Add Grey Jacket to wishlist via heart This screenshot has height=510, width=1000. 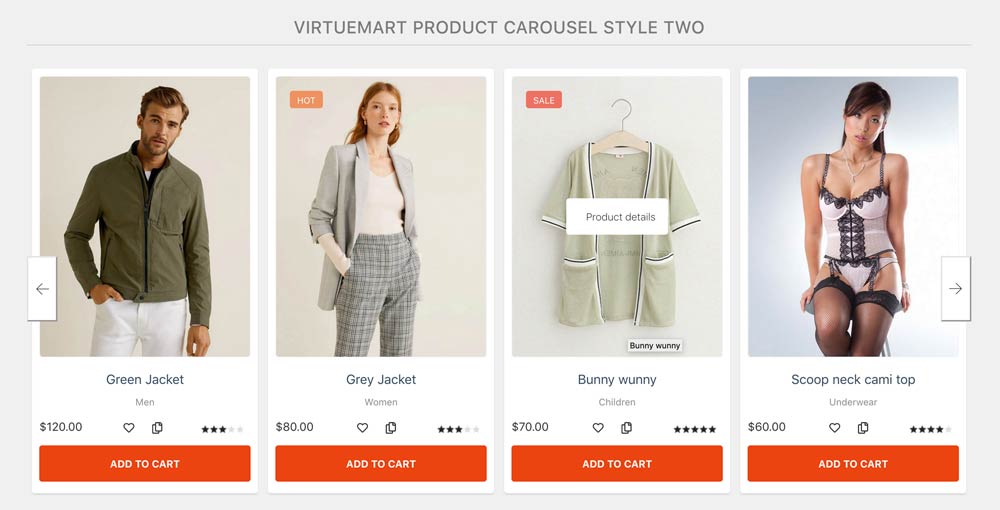363,428
